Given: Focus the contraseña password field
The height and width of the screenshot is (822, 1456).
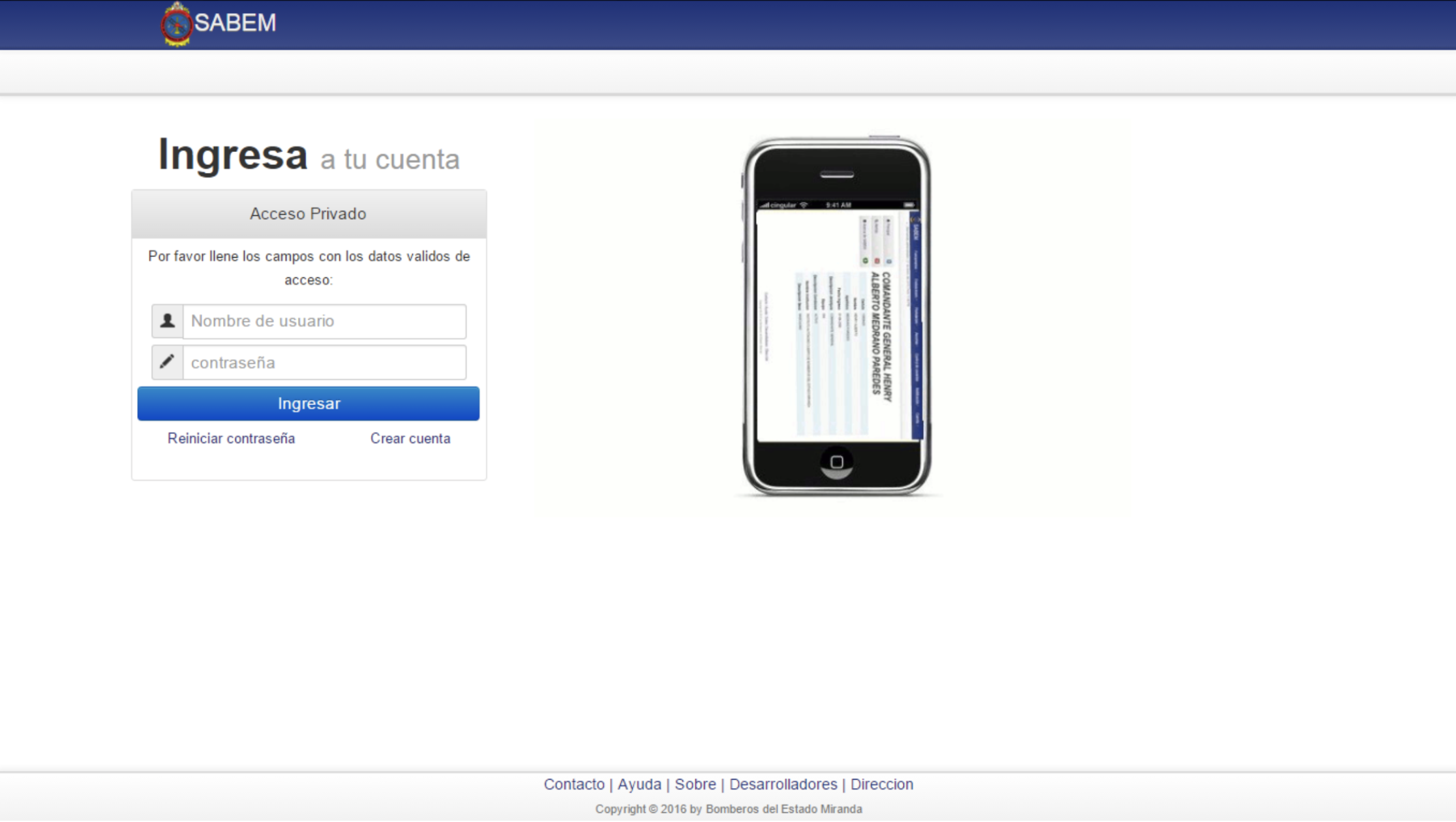Looking at the screenshot, I should point(324,363).
